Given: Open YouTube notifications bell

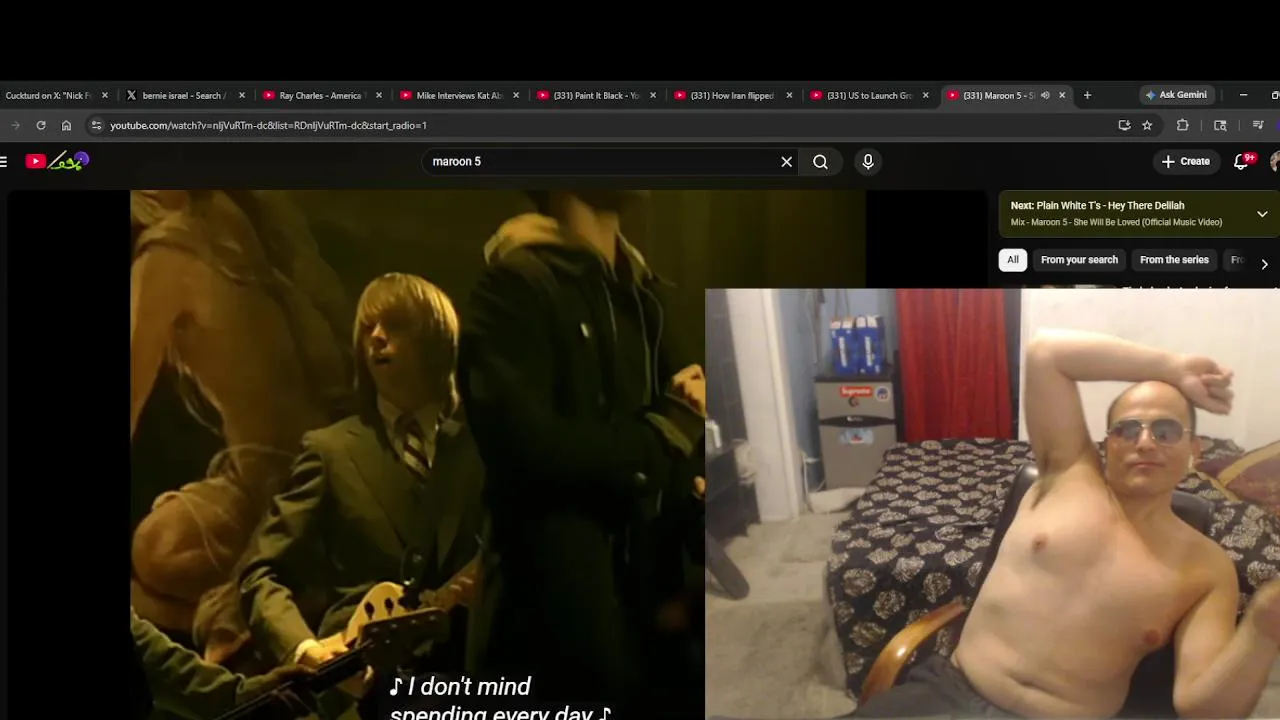Looking at the screenshot, I should click(x=1242, y=161).
